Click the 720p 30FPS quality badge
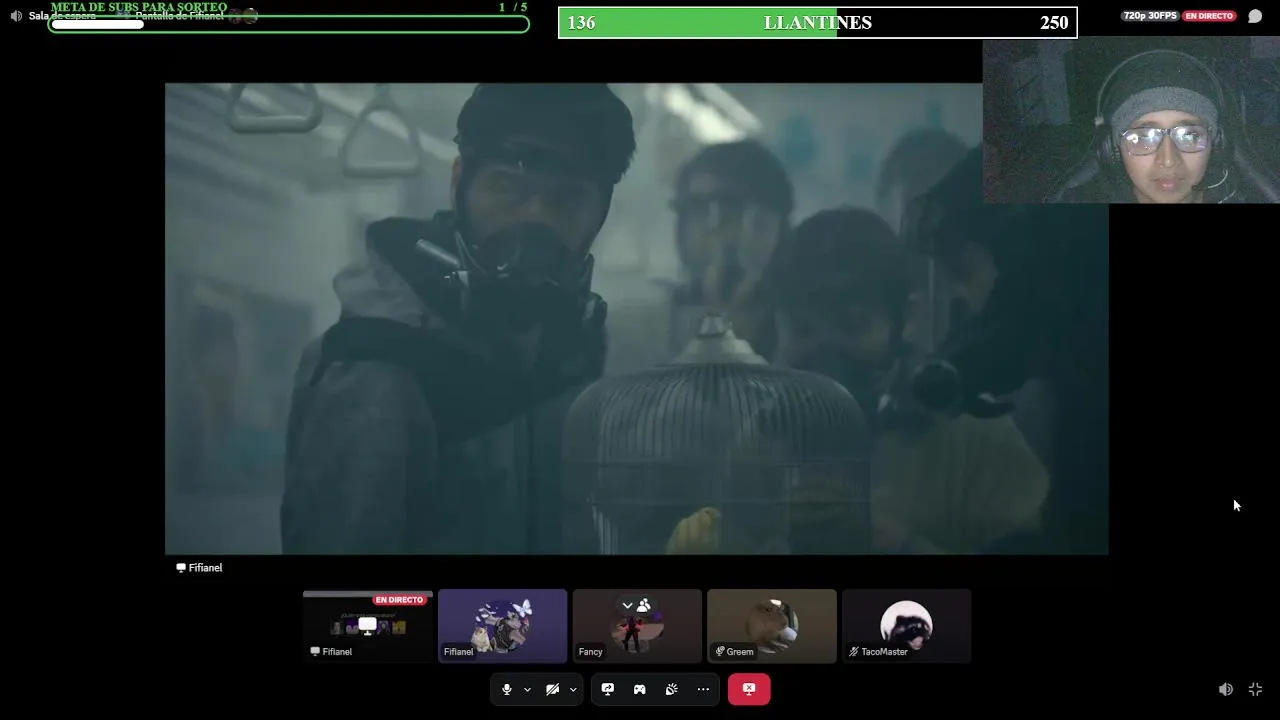The height and width of the screenshot is (720, 1280). point(1150,16)
